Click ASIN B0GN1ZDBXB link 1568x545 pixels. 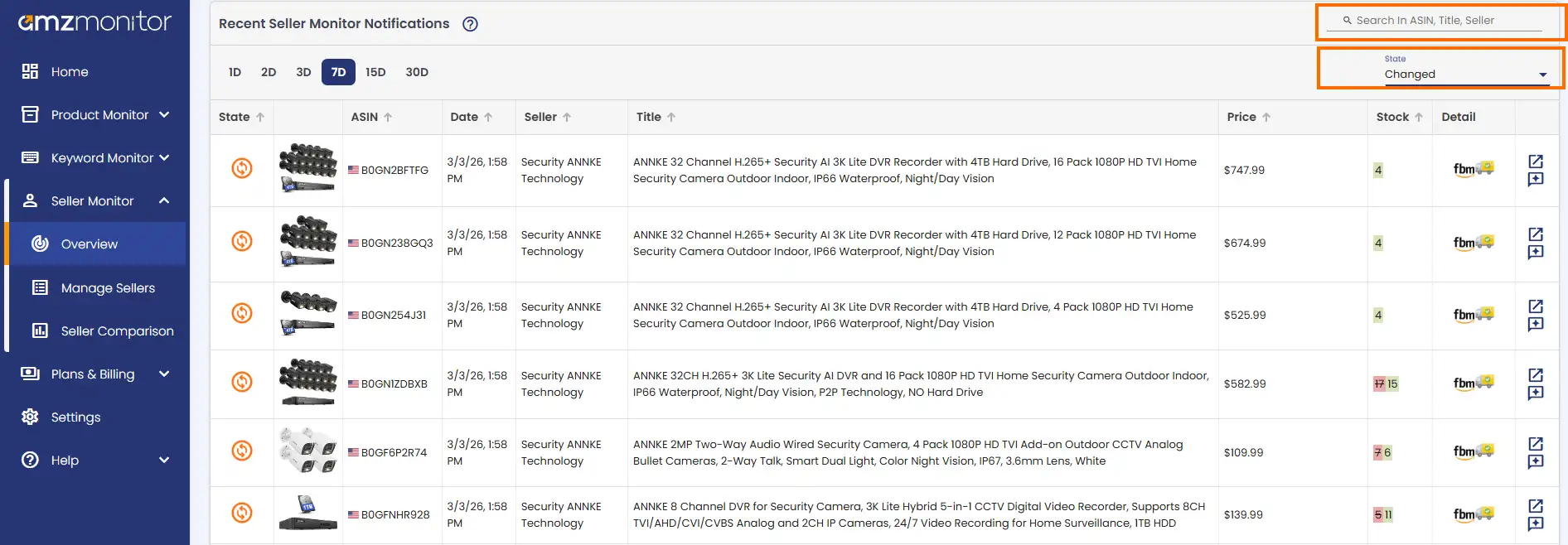pos(394,383)
